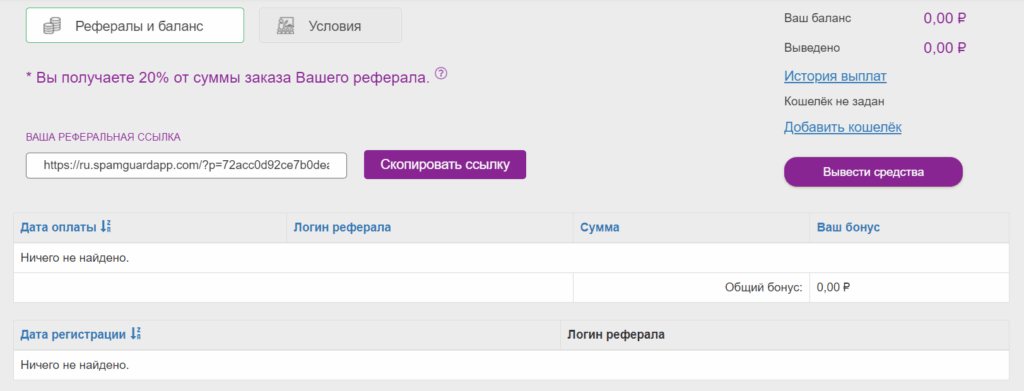This screenshot has width=1024, height=391.
Task: Click the 20% referral commission notice text
Action: coord(228,78)
